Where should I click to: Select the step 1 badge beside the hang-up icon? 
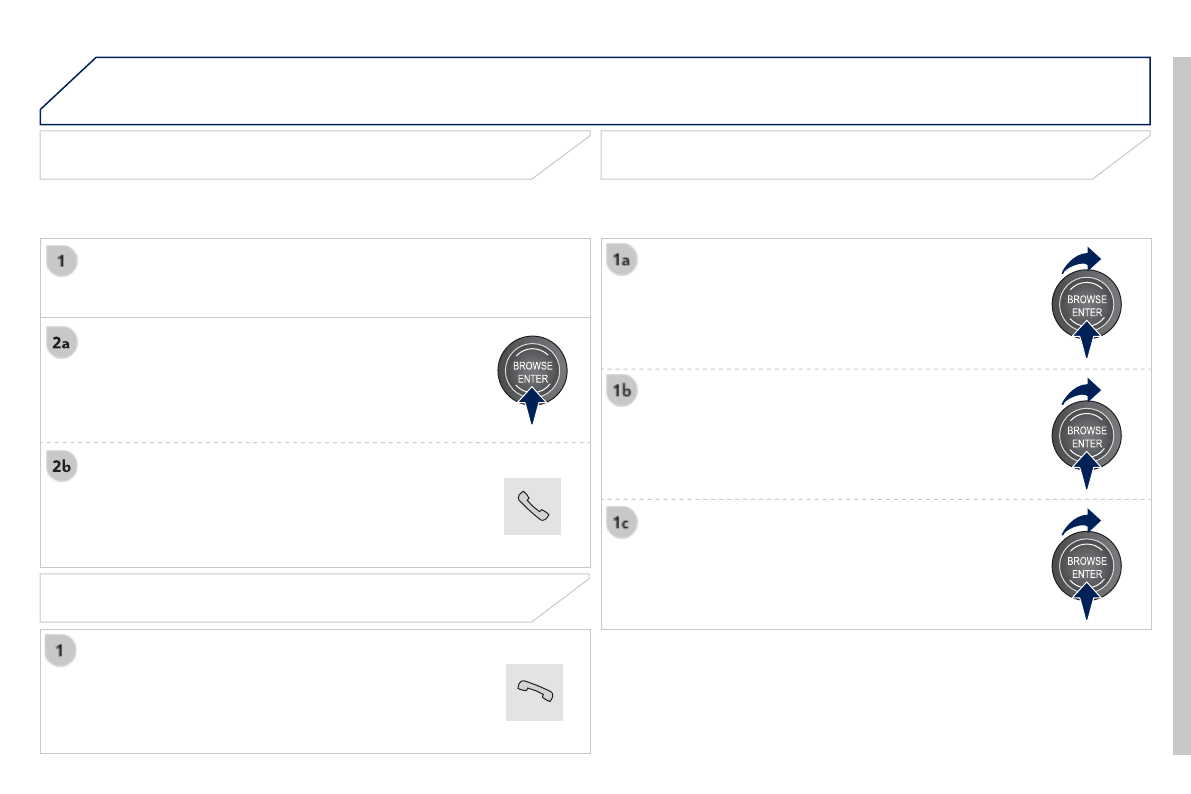point(61,651)
